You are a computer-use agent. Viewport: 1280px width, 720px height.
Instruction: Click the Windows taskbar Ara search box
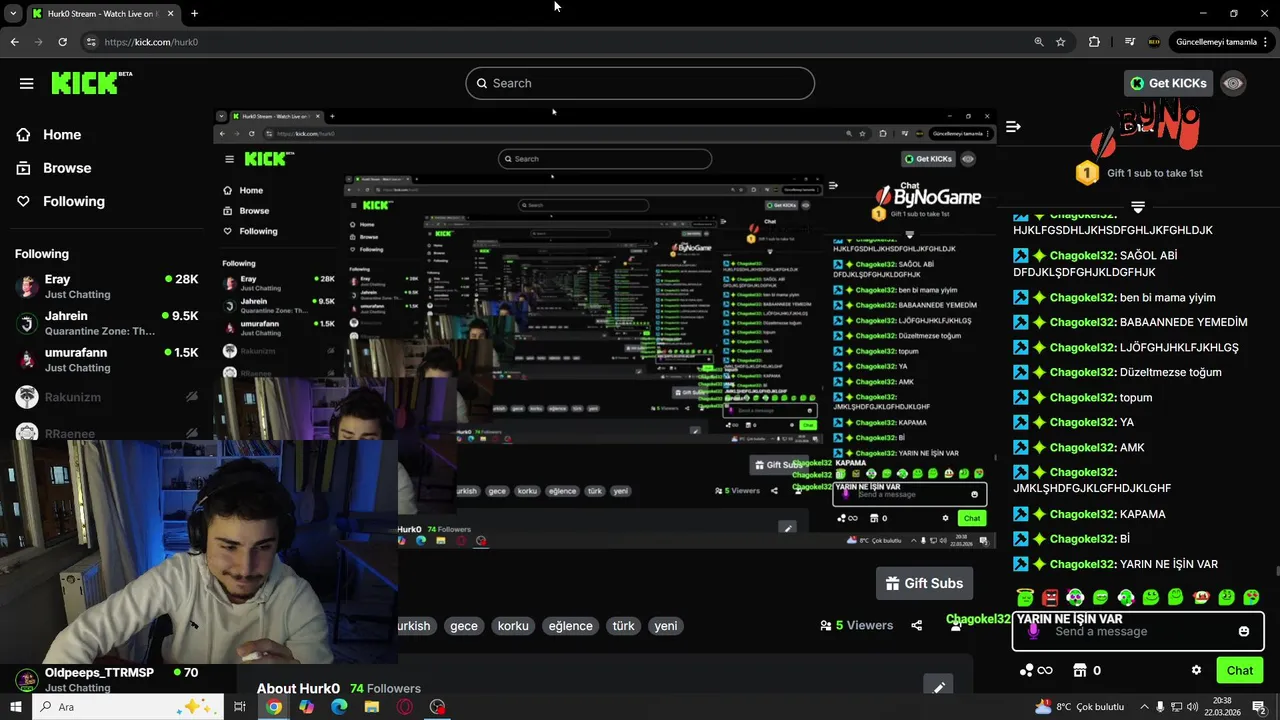click(127, 707)
